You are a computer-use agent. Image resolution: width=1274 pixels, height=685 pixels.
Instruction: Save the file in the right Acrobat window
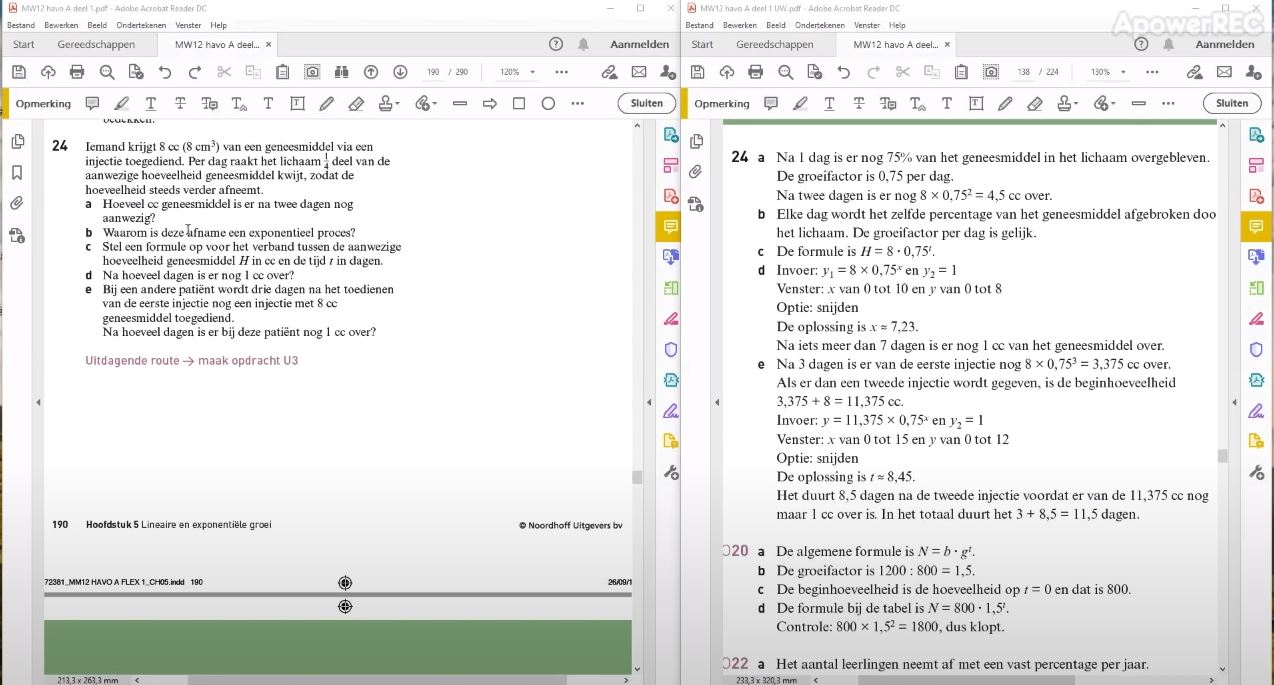(698, 72)
